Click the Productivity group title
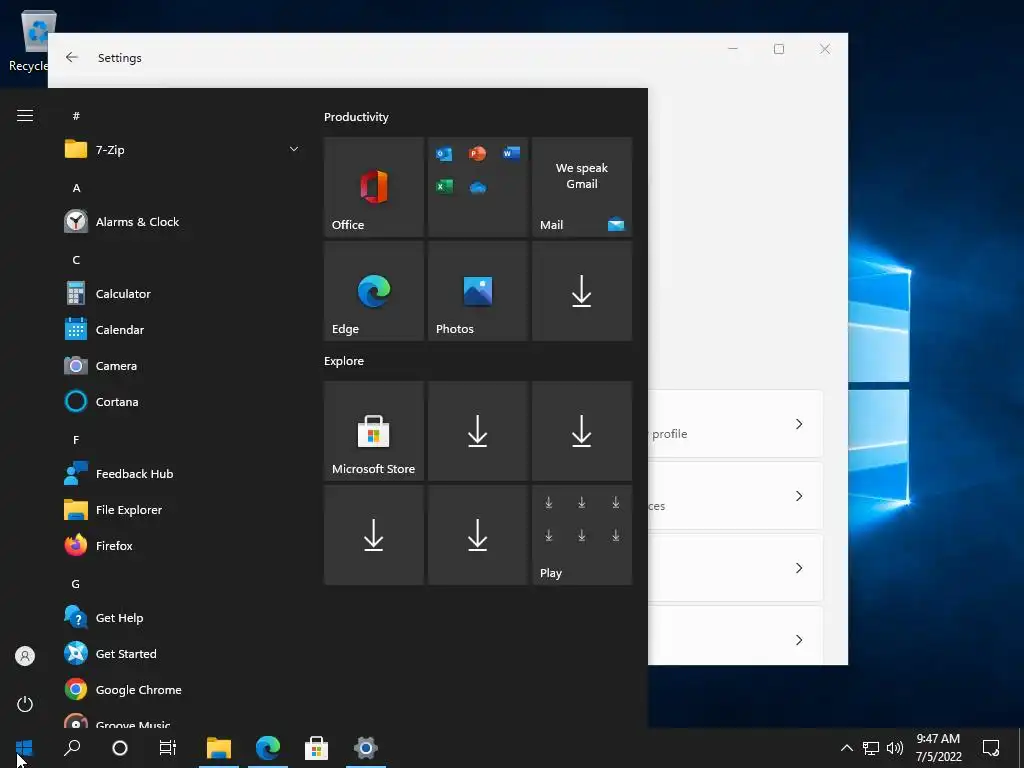This screenshot has width=1024, height=768. point(356,117)
